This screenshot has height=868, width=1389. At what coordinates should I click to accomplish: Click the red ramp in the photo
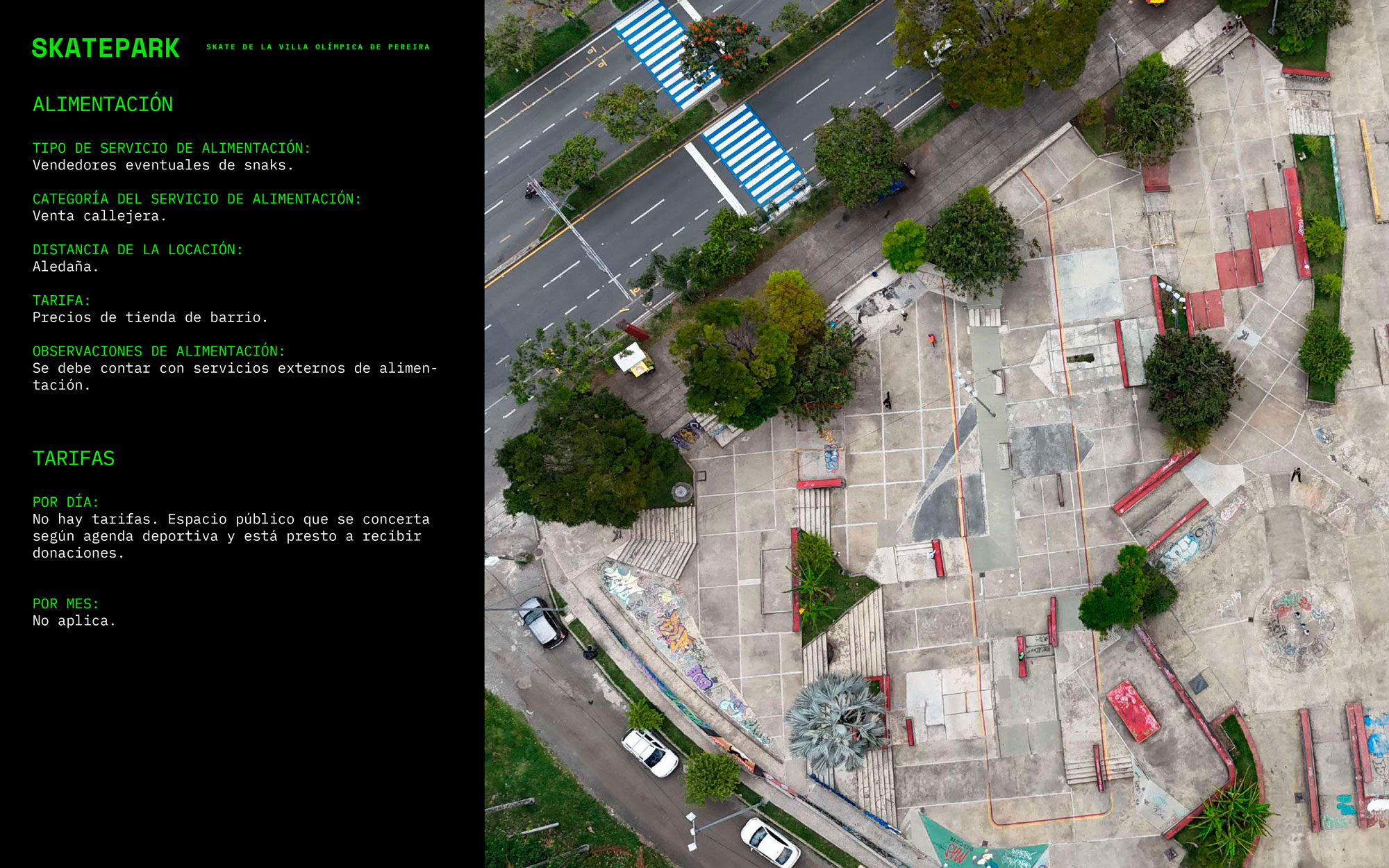point(1132,711)
